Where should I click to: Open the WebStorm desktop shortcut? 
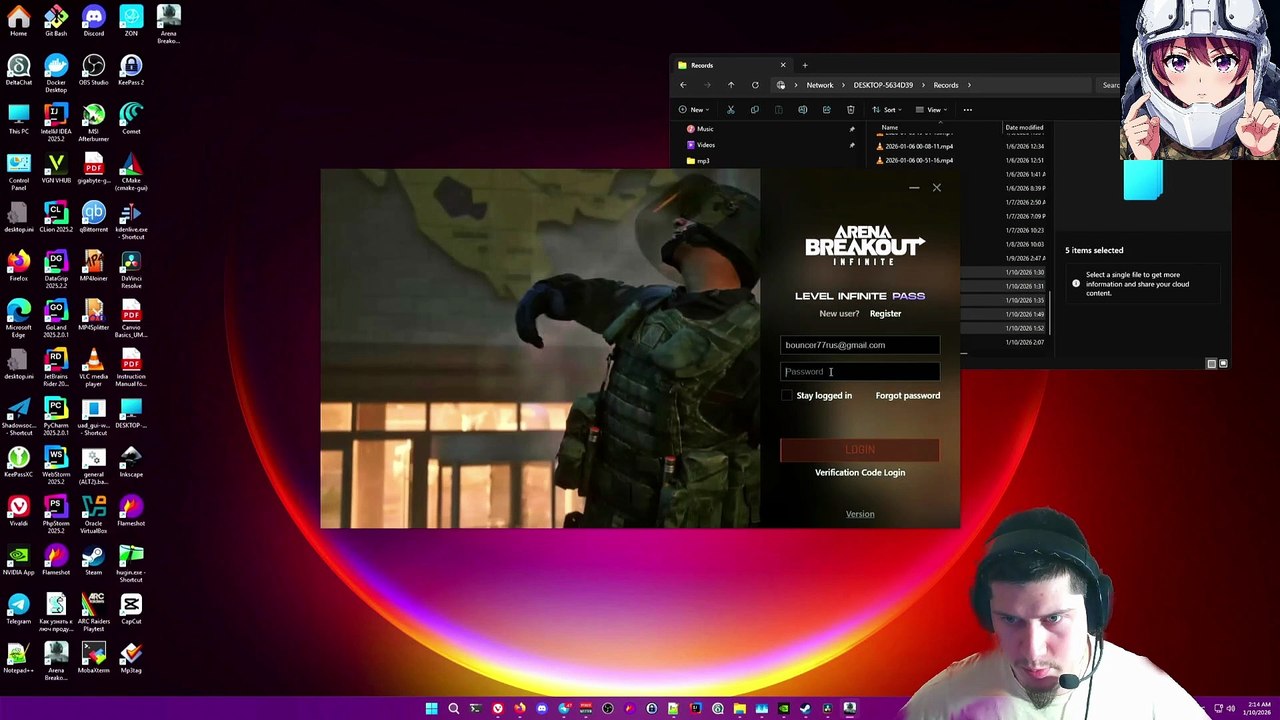[56, 466]
